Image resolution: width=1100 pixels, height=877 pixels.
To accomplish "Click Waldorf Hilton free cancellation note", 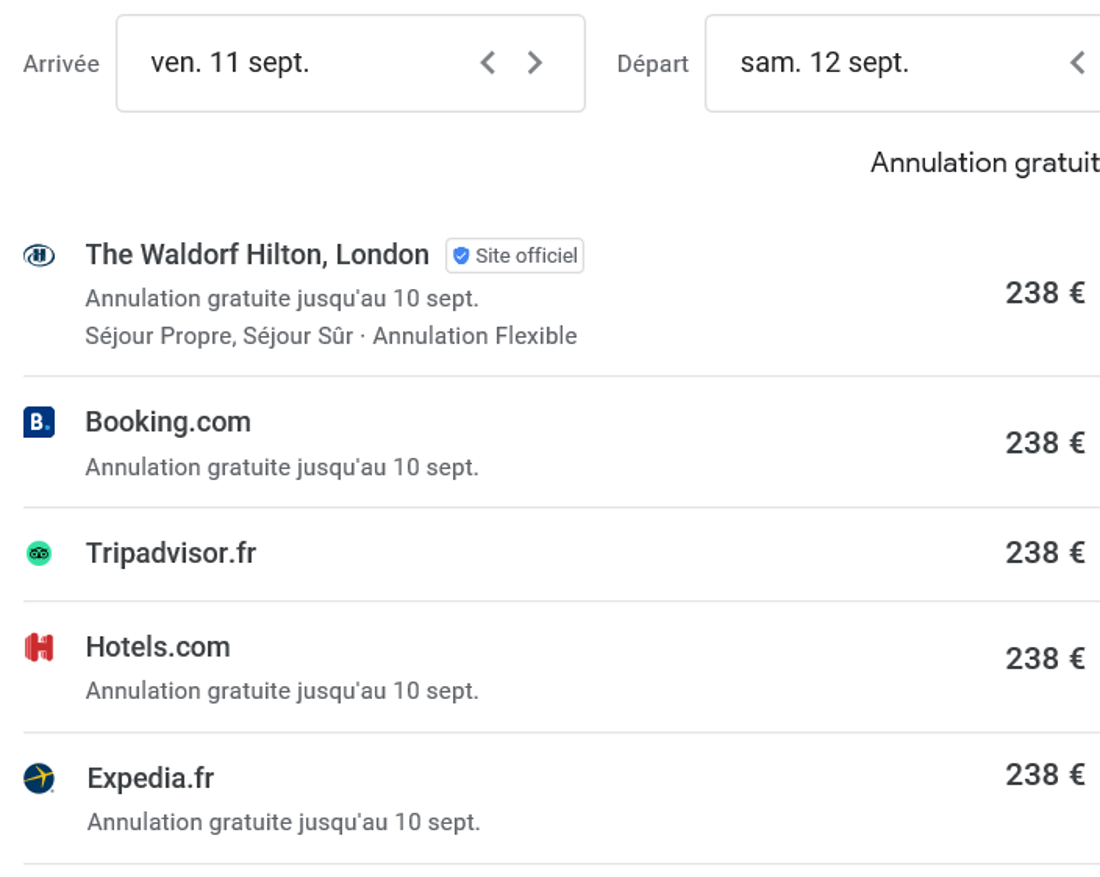I will 282,299.
